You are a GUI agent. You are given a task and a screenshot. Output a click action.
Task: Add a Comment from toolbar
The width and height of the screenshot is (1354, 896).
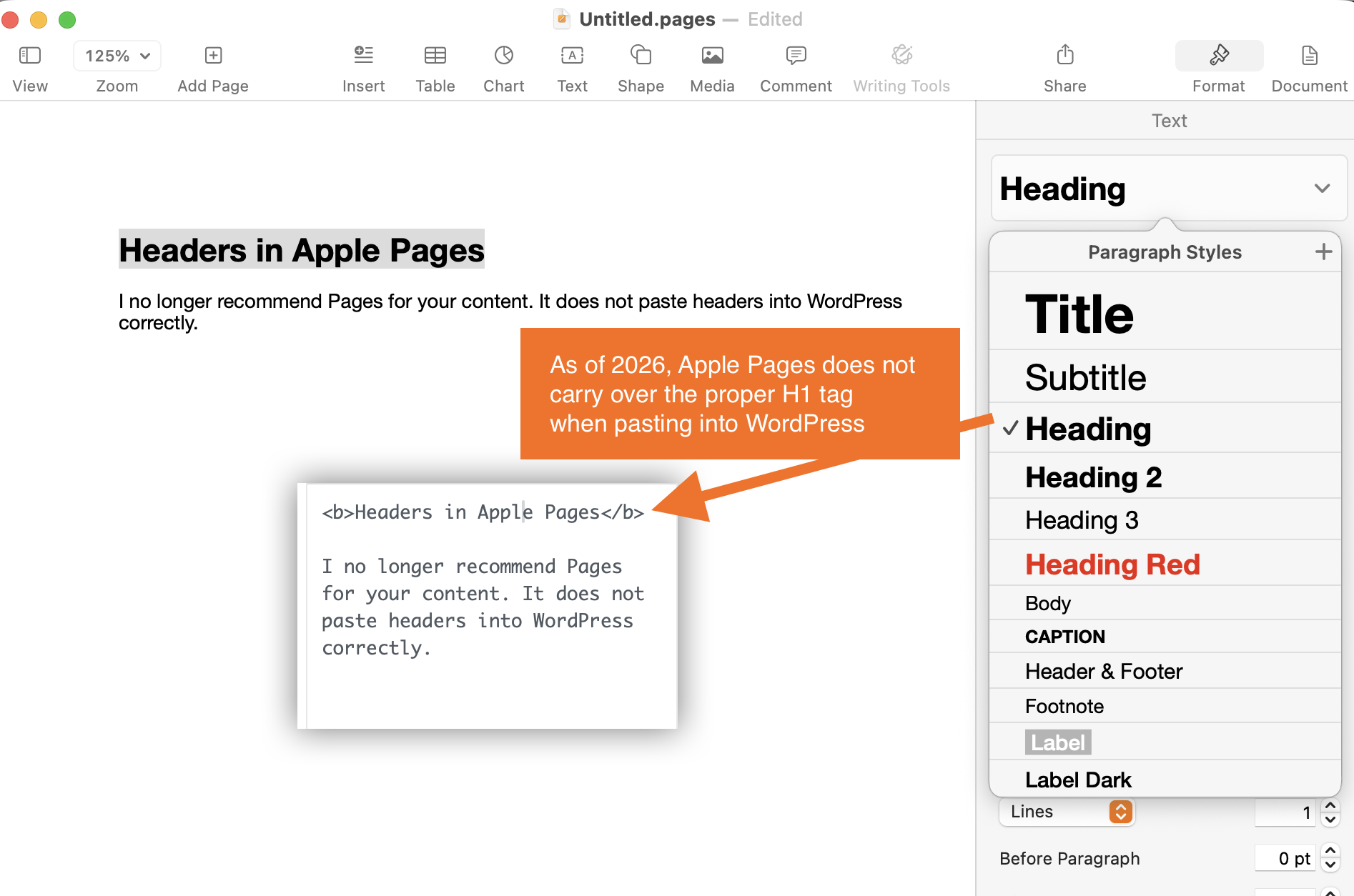pos(796,55)
